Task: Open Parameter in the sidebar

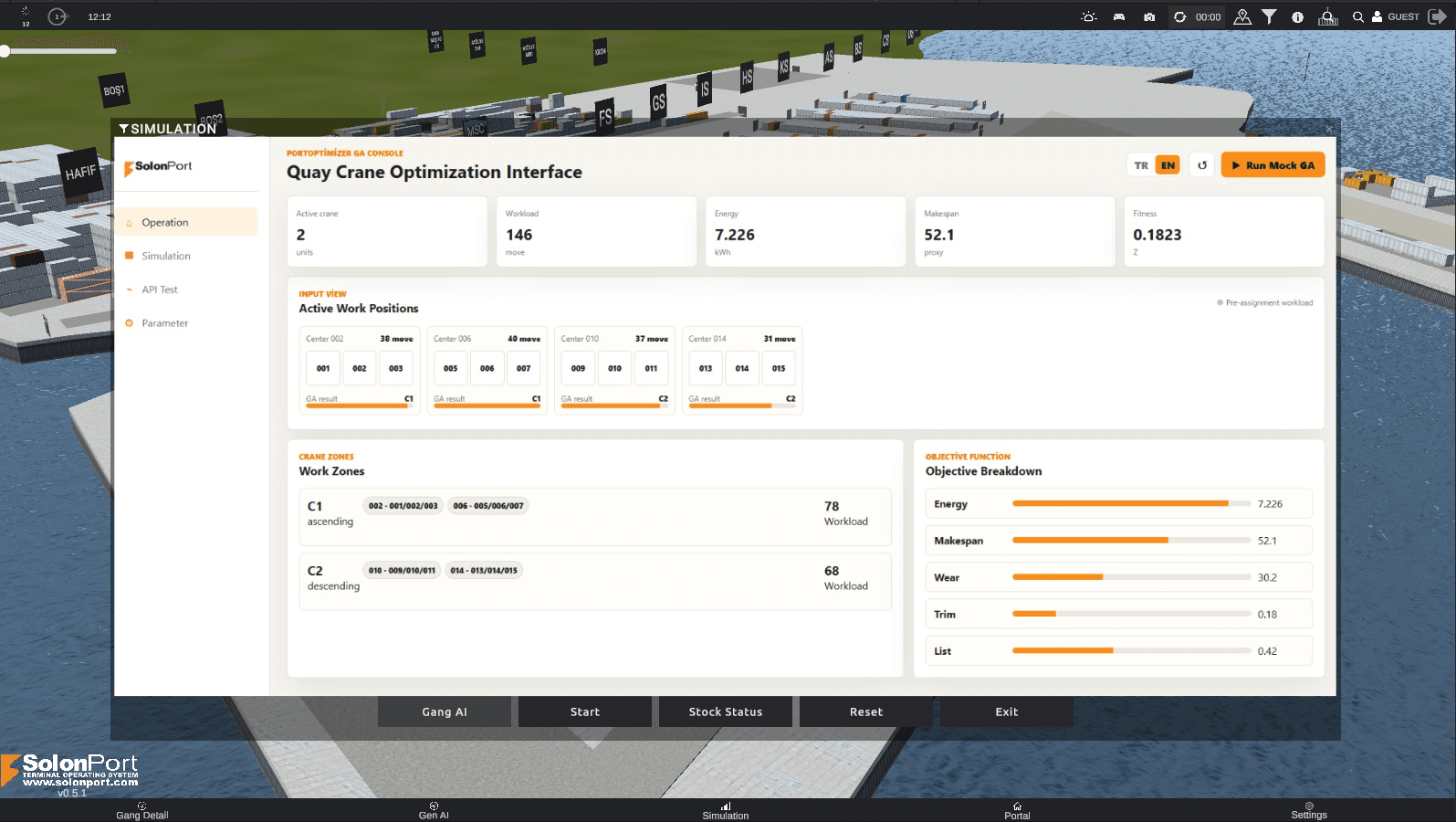Action: click(186, 323)
